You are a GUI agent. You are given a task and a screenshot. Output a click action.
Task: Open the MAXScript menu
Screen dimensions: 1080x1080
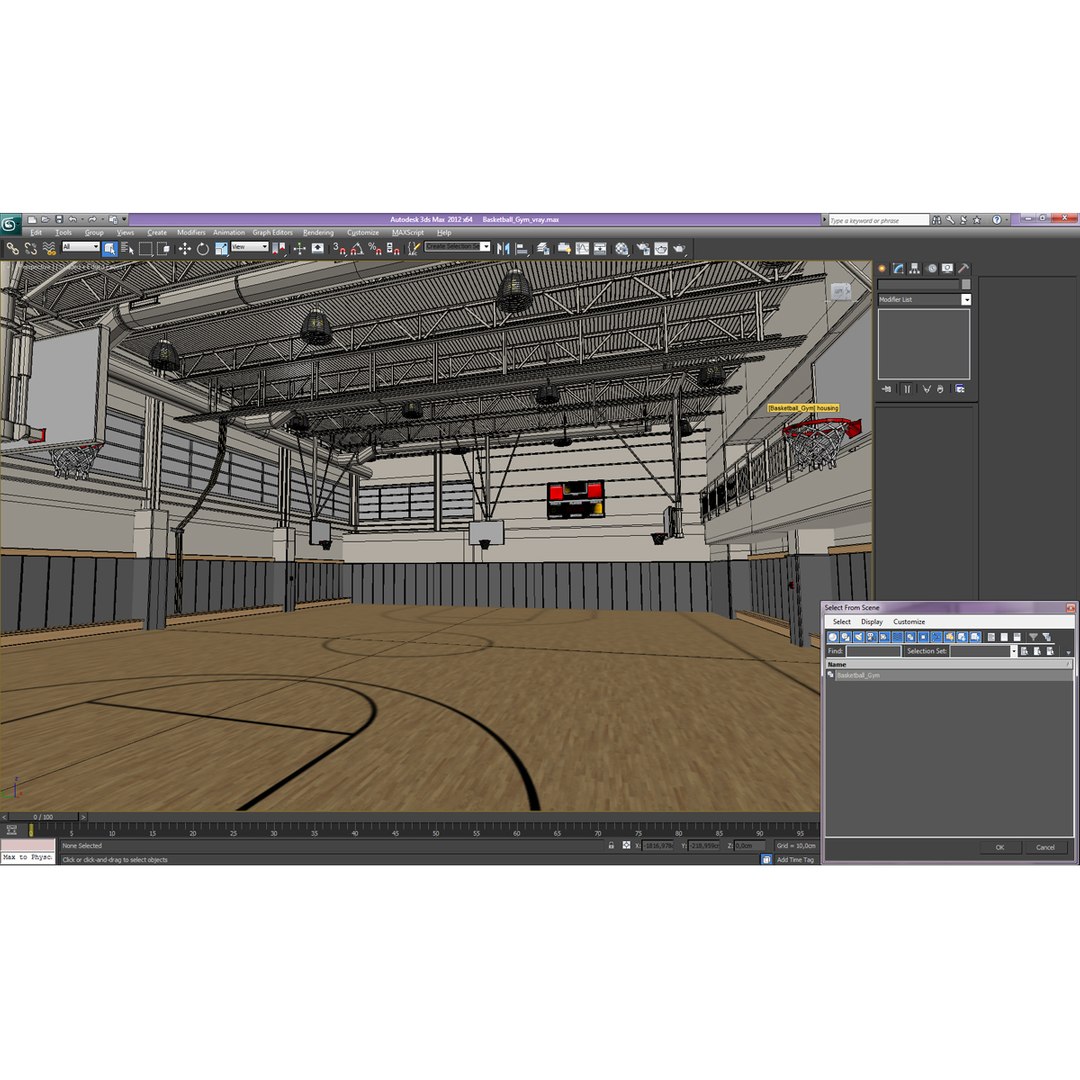pos(408,233)
